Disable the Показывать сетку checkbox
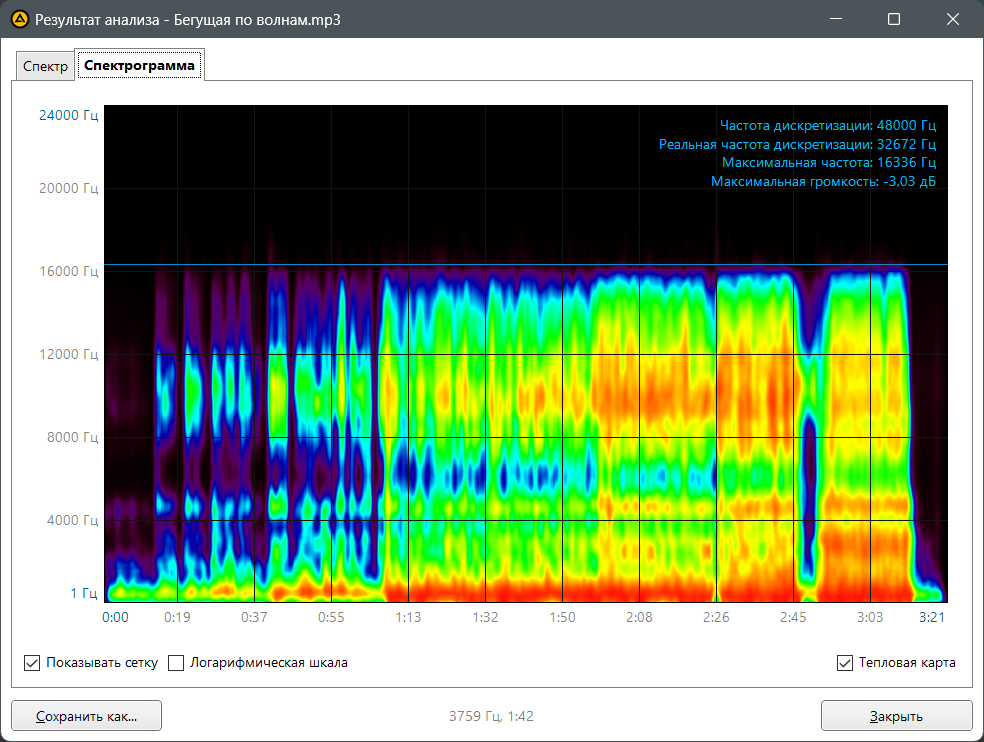The height and width of the screenshot is (742, 984). tap(32, 662)
